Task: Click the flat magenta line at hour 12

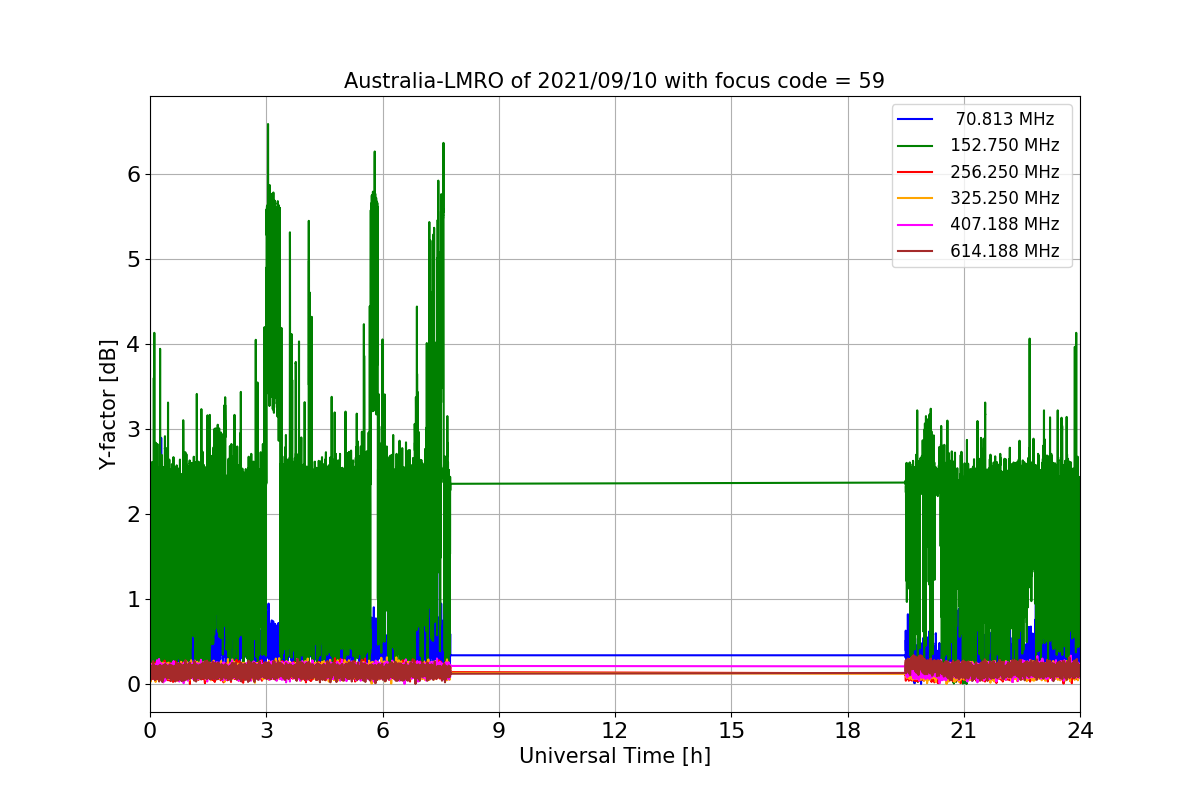Action: (615, 666)
